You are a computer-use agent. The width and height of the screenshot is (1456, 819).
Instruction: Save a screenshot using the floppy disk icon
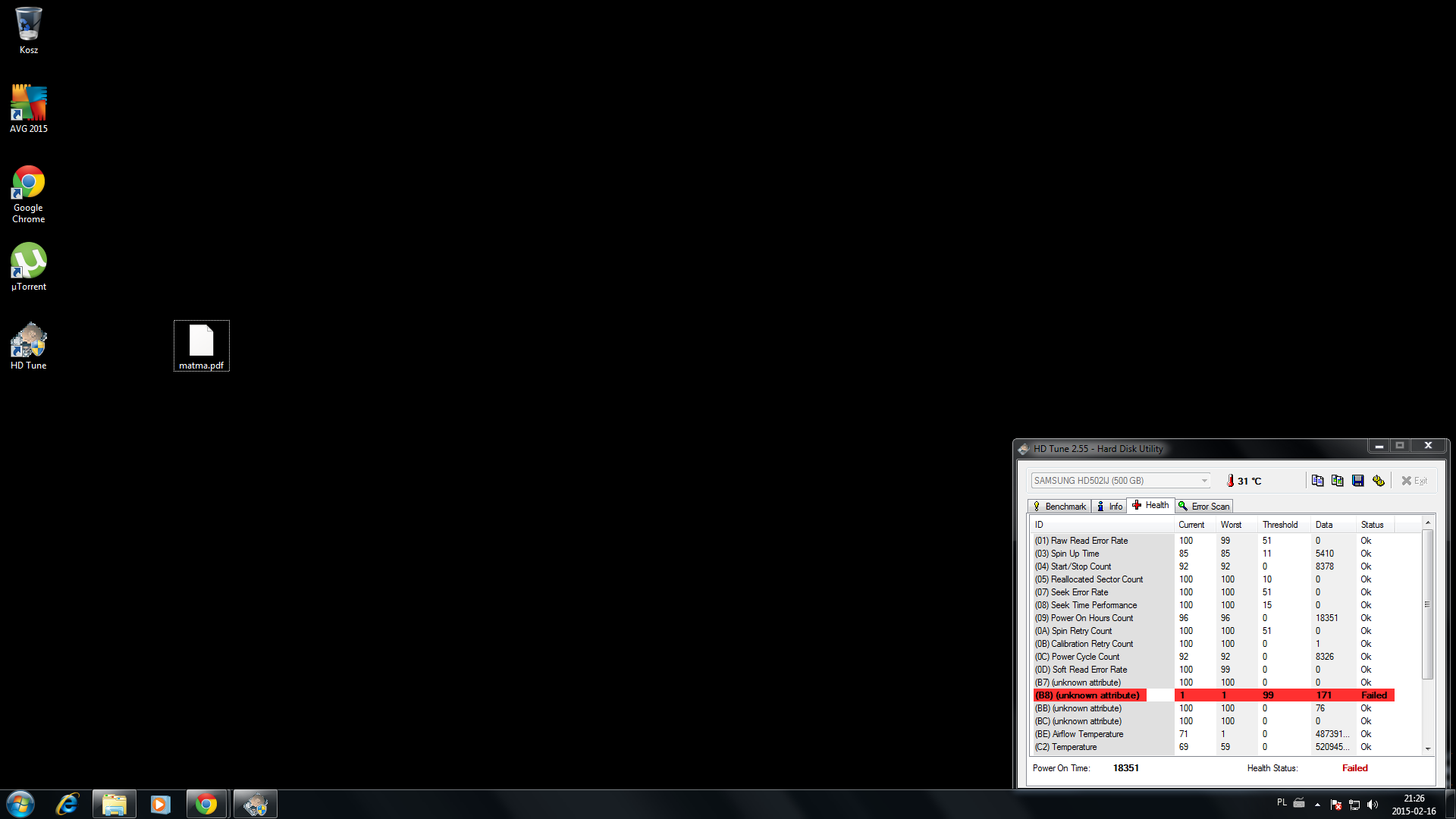[1358, 480]
